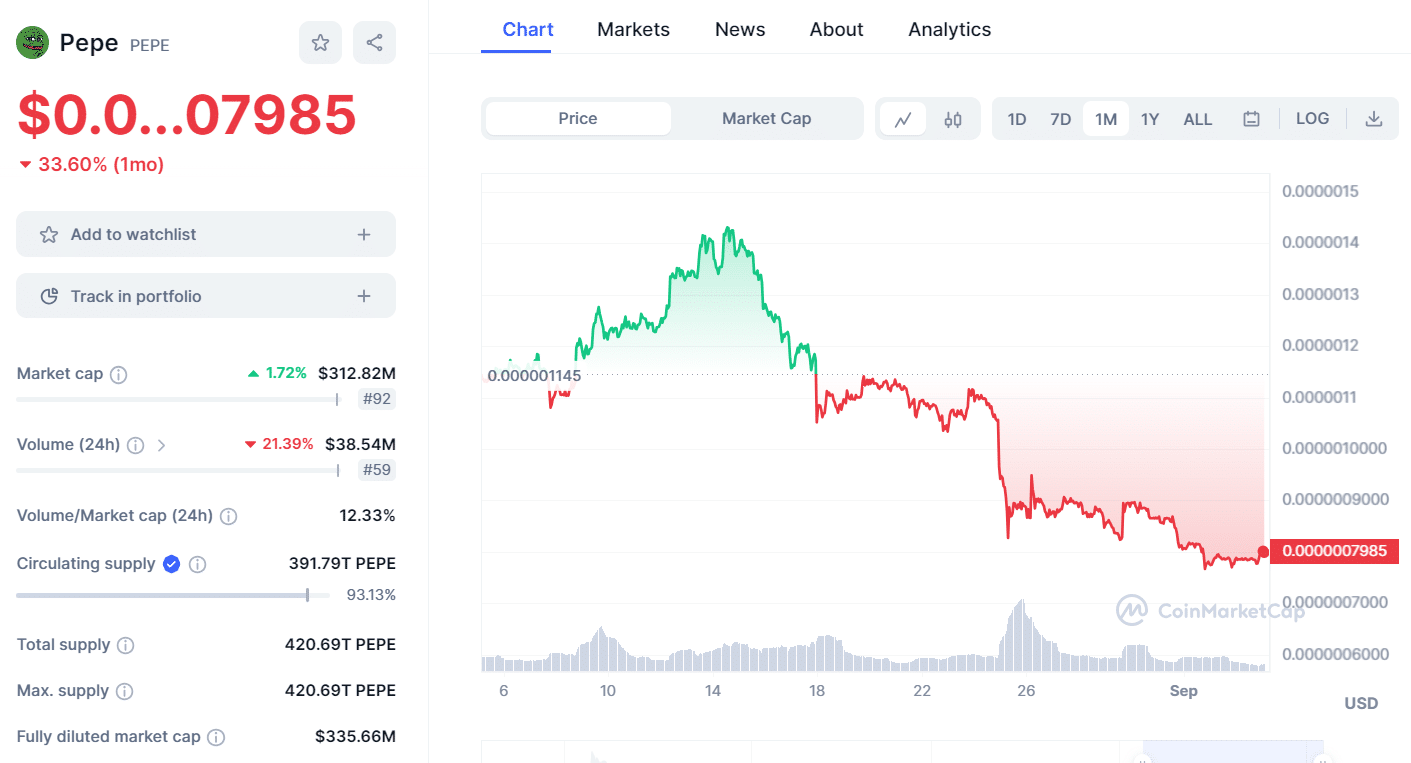Image resolution: width=1411 pixels, height=763 pixels.
Task: Click the Sep label on the date axis
Action: click(1184, 691)
